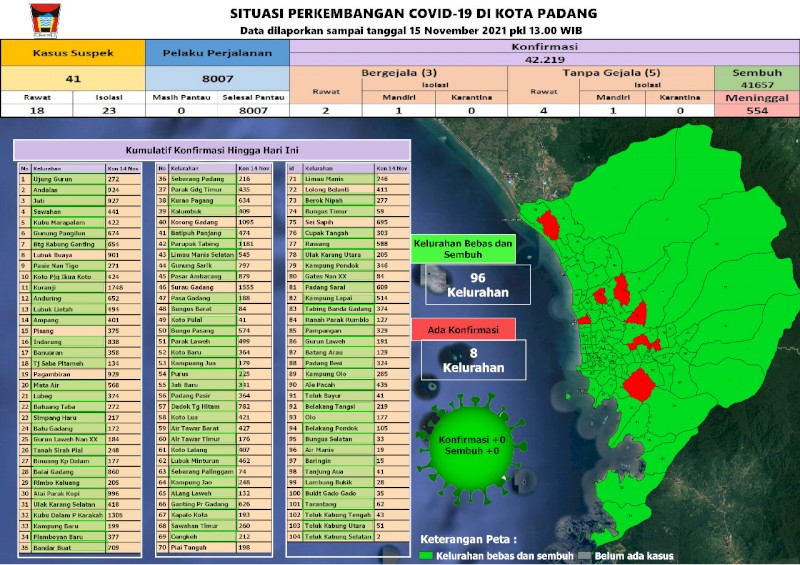Click the confirmed total '42.219'
The image size is (800, 565).
tap(544, 59)
